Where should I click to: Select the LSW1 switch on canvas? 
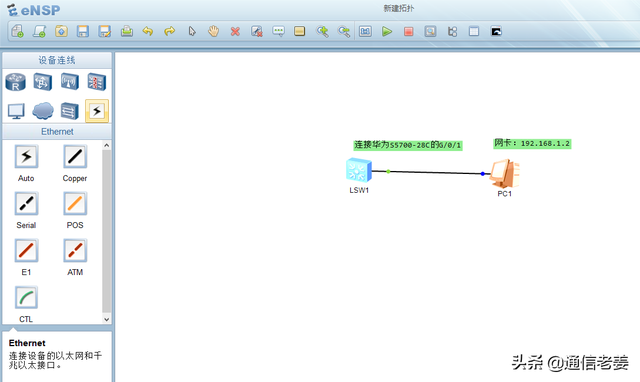tap(359, 170)
